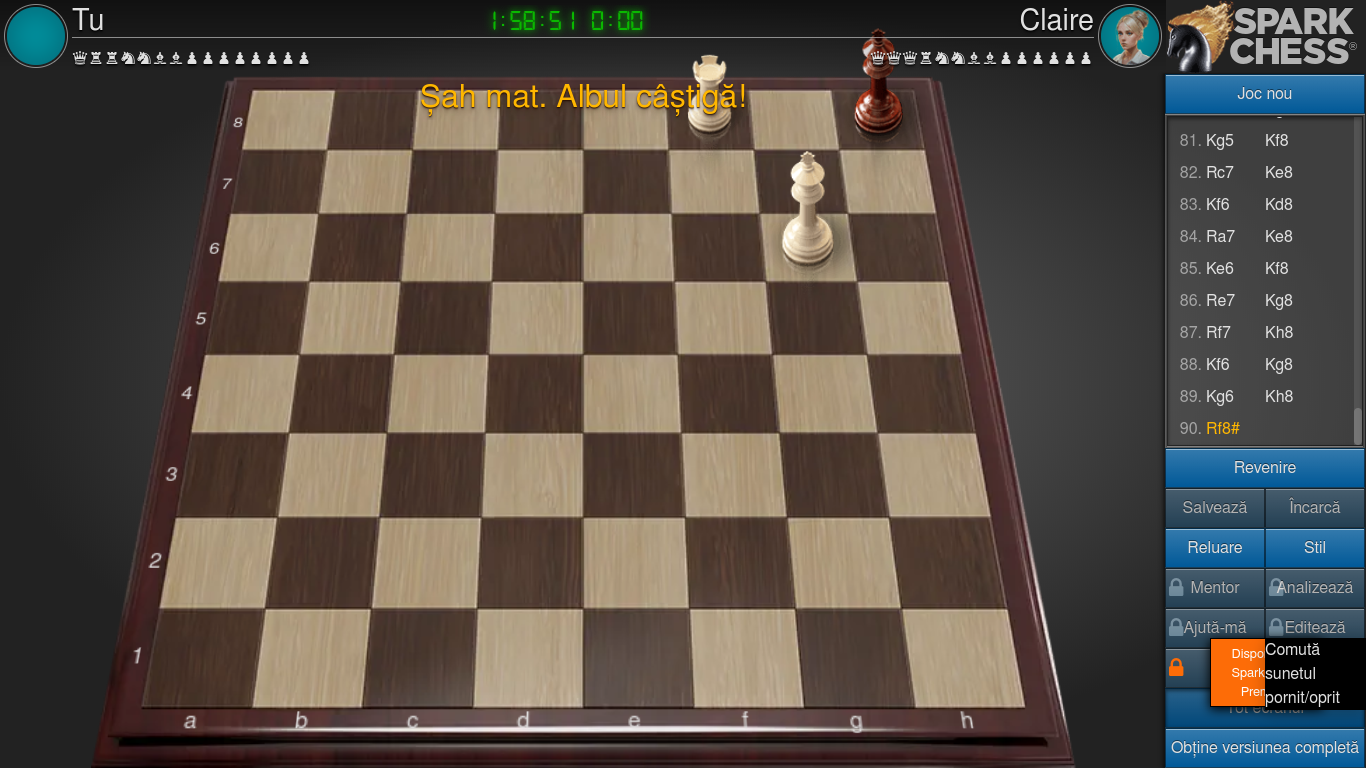Select the white king on g6
Image resolution: width=1366 pixels, height=768 pixels.
pyautogui.click(x=807, y=210)
